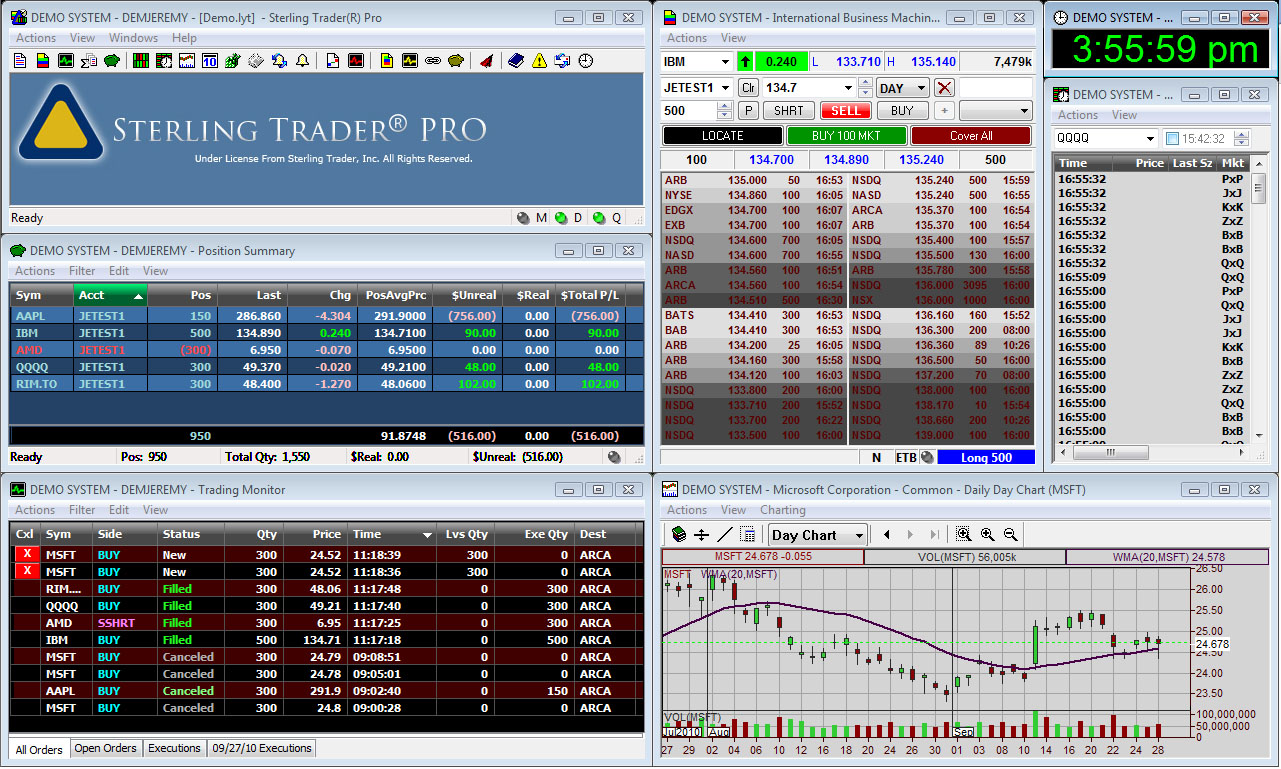
Task: Click the blue book toolbar icon
Action: pos(516,61)
